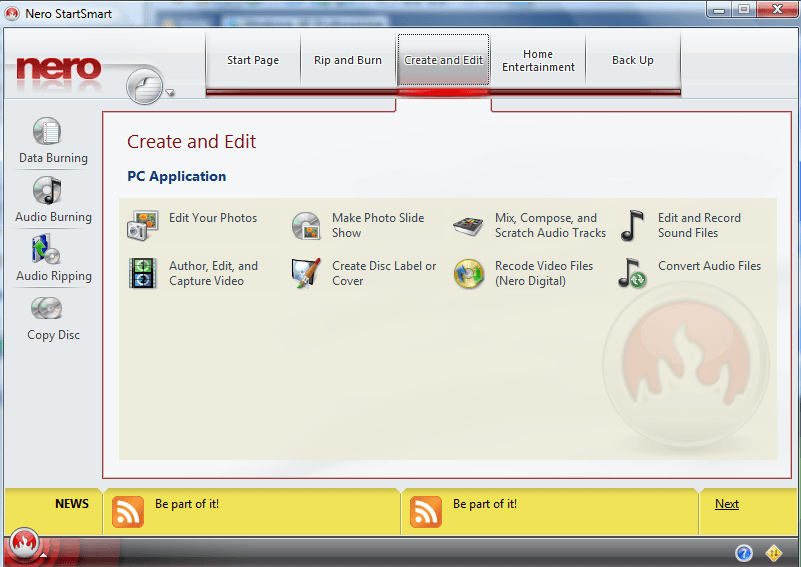801x567 pixels.
Task: Click the Make Photo Slide Show icon
Action: coord(306,225)
